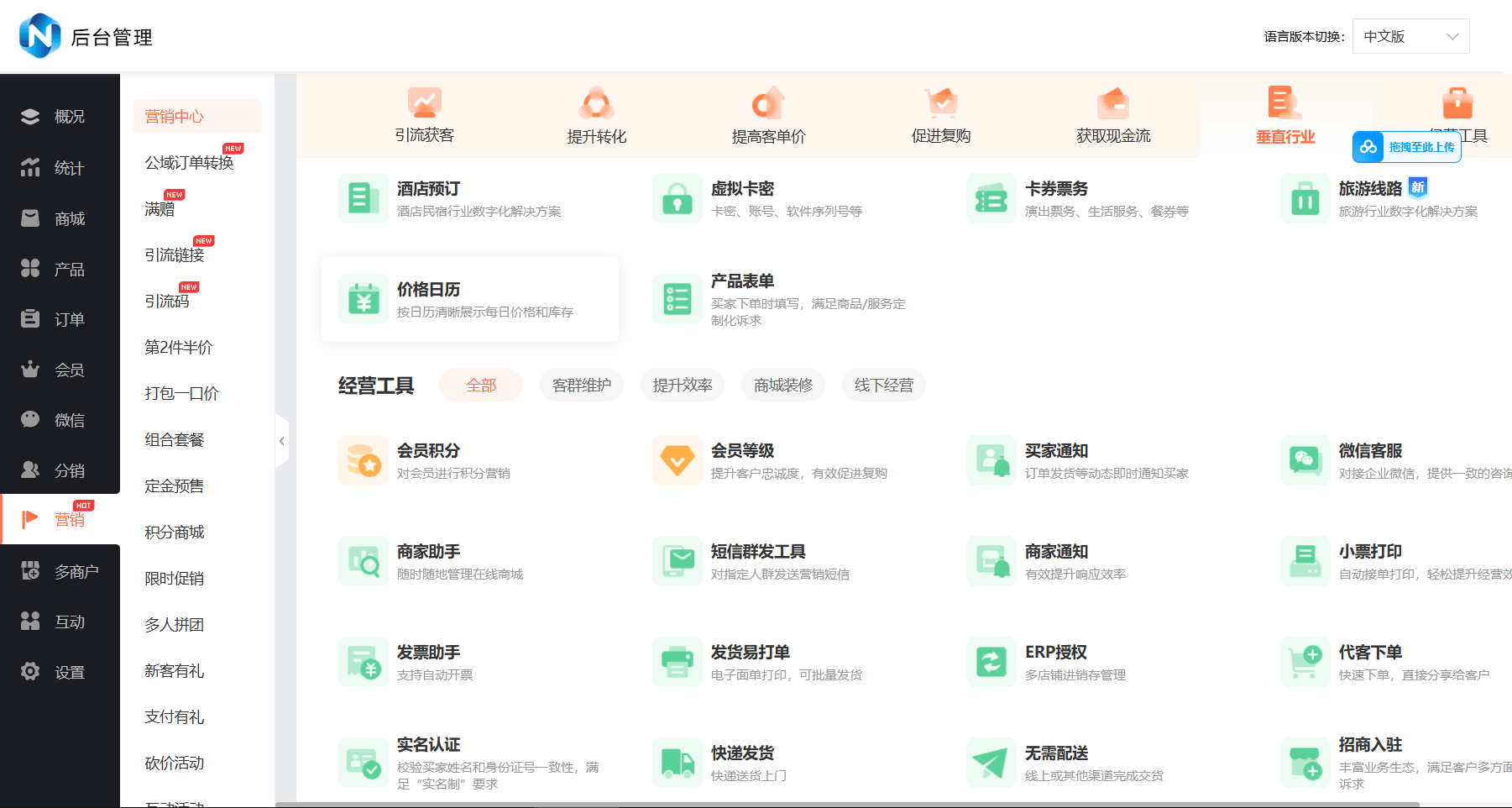Select the 概况 icon in the sidebar
The width and height of the screenshot is (1512, 808).
30,116
